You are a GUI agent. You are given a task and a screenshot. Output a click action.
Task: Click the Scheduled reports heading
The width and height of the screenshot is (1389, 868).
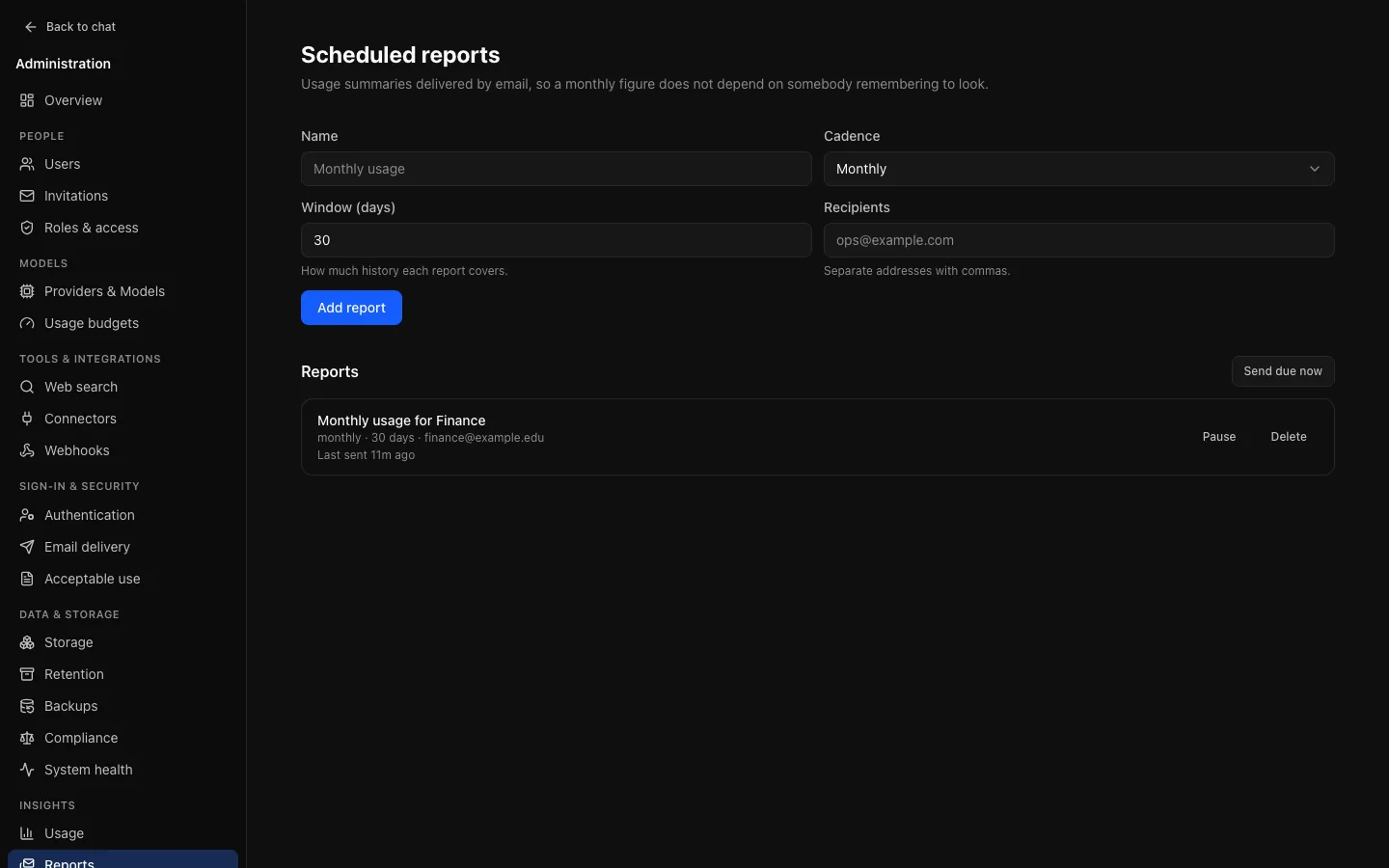click(400, 55)
